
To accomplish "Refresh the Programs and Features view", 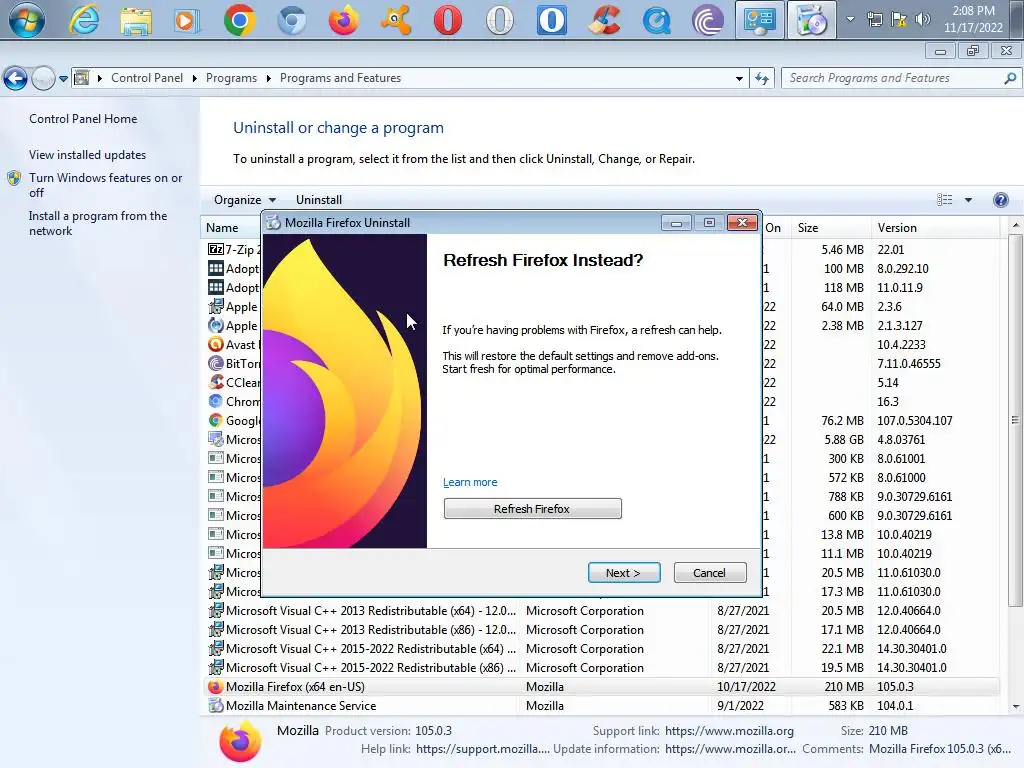I will [x=761, y=78].
